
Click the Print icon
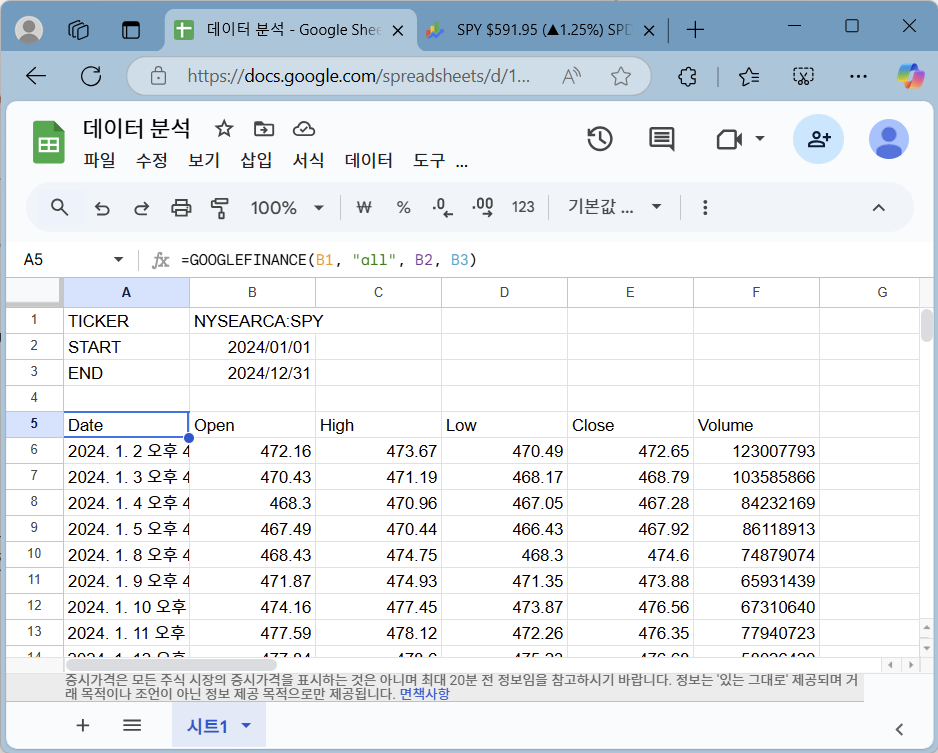point(180,207)
